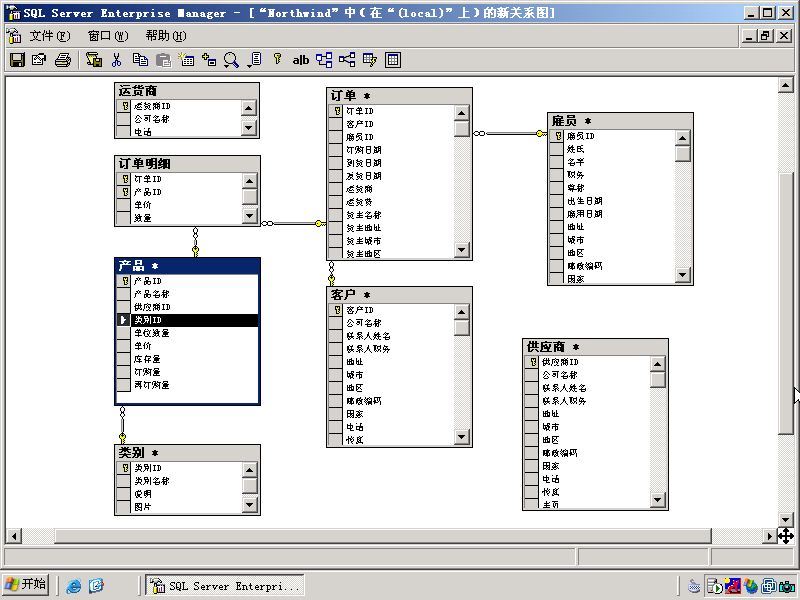Select 发货日期 row in 订单 table
800x600 pixels.
(391, 176)
